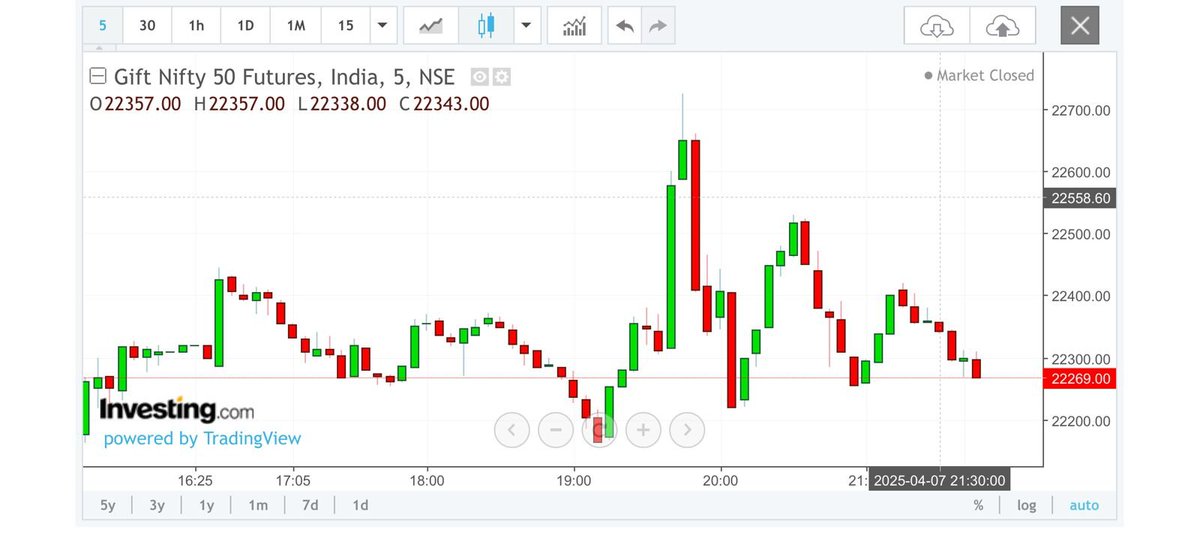Screen dimensions: 1200x554
Task: Open powered by TradingView link
Action: [x=202, y=438]
